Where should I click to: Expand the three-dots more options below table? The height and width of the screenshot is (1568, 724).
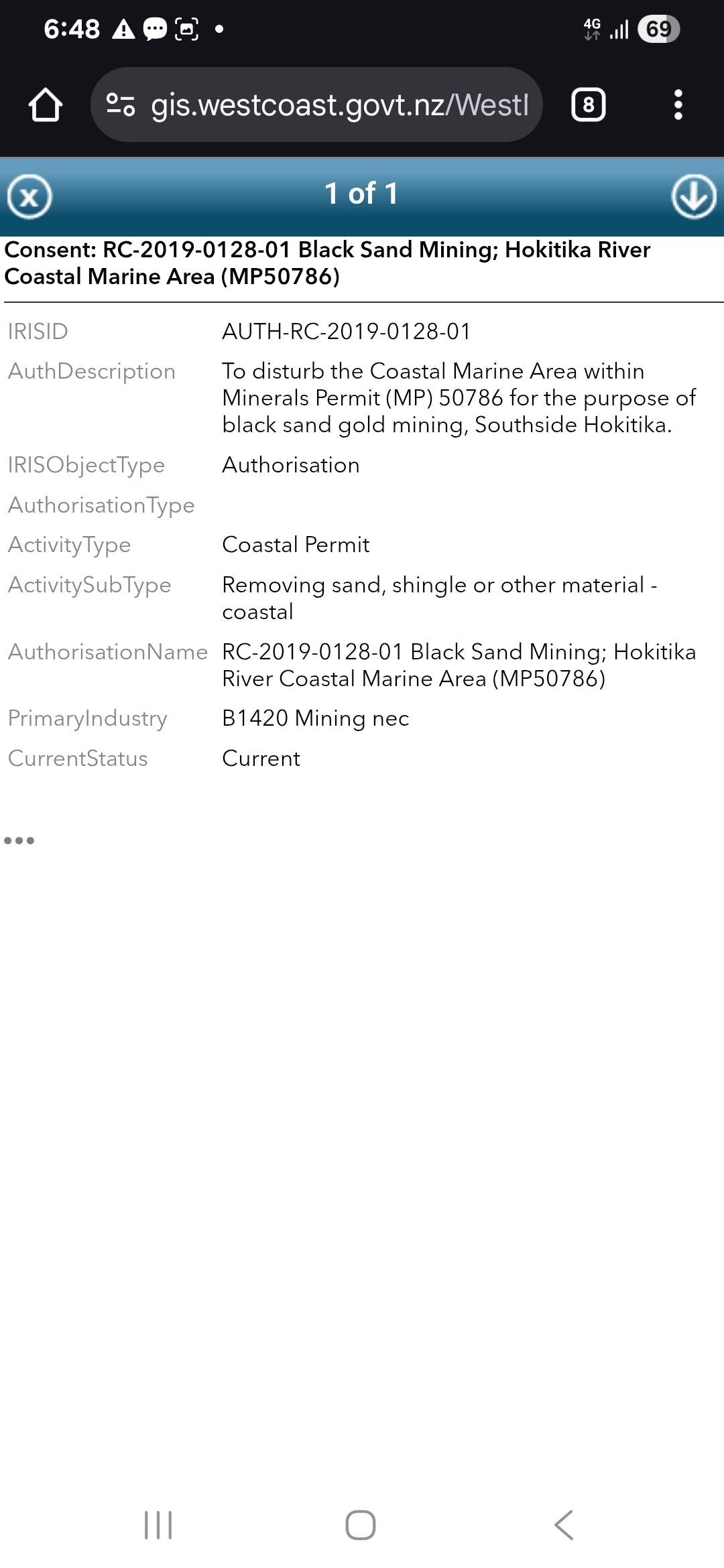tap(19, 840)
